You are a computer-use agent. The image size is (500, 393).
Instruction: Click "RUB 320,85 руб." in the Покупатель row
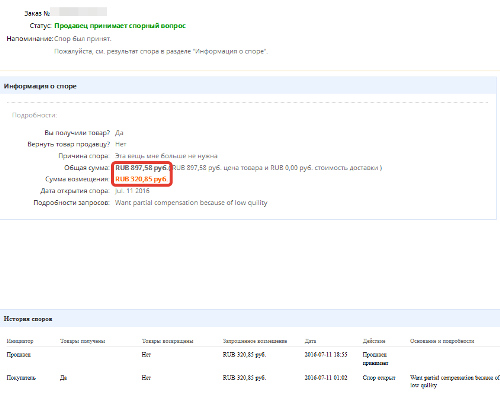pyautogui.click(x=244, y=378)
